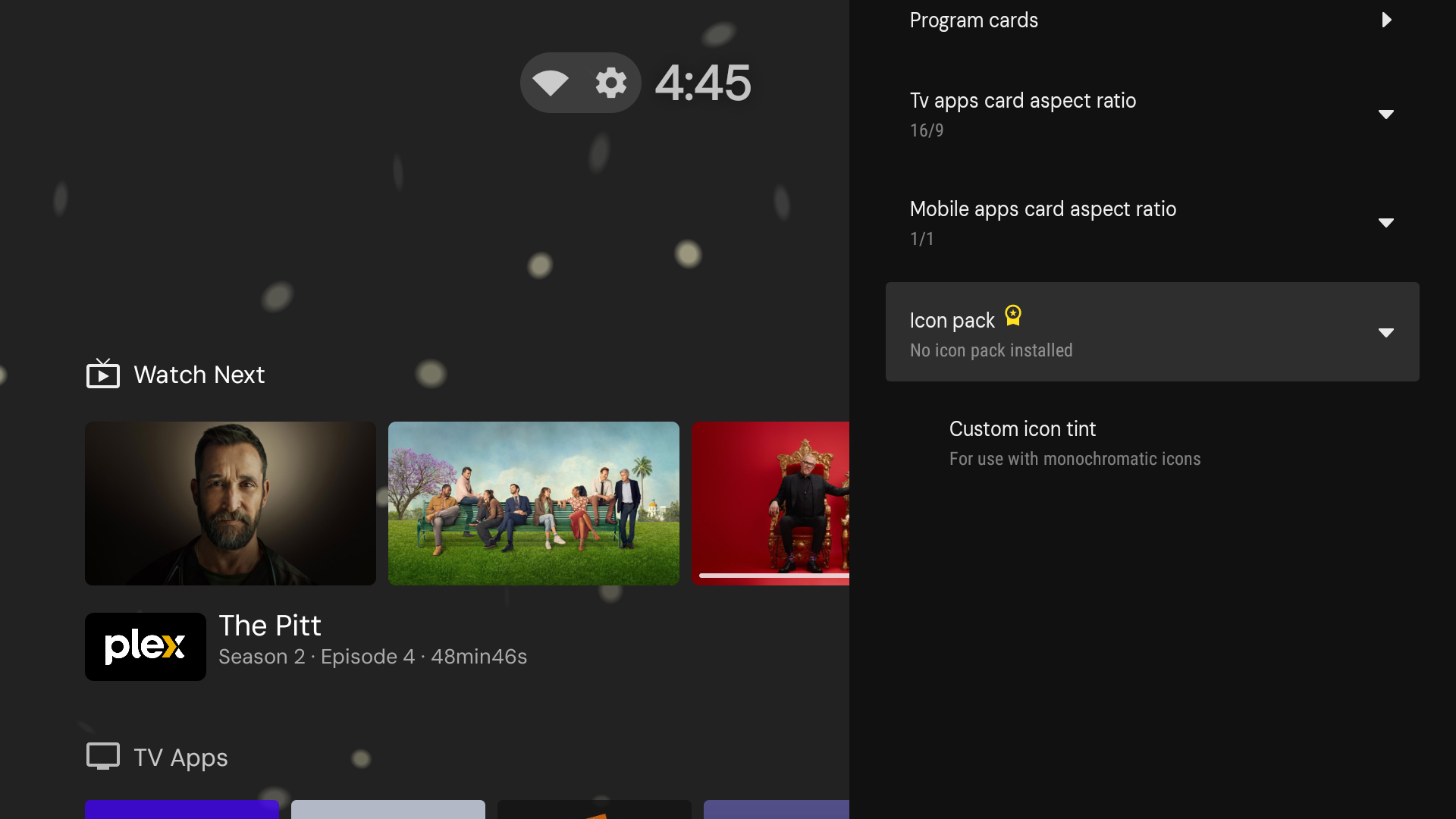Click Season 2 Episode 4 details text

click(x=372, y=657)
